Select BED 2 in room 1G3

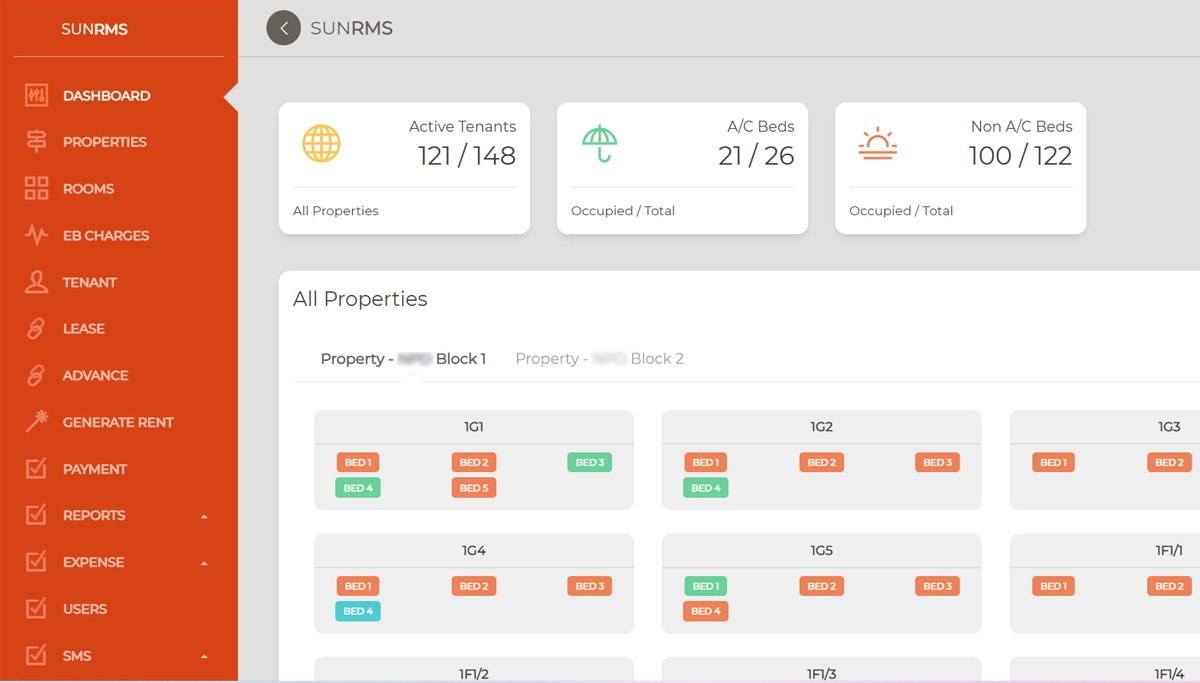click(x=1170, y=462)
